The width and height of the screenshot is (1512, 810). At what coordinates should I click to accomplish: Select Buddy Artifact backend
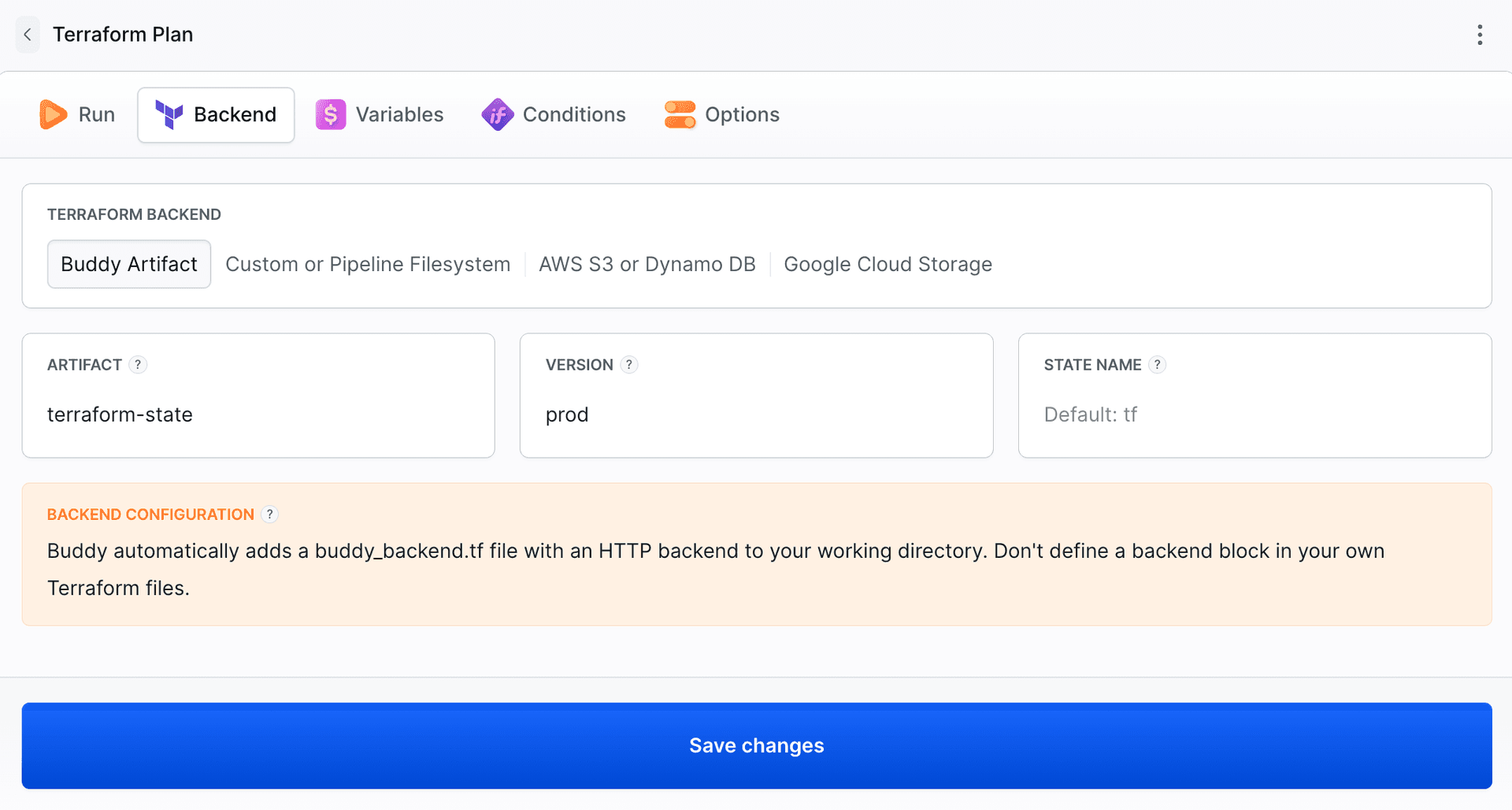(129, 264)
